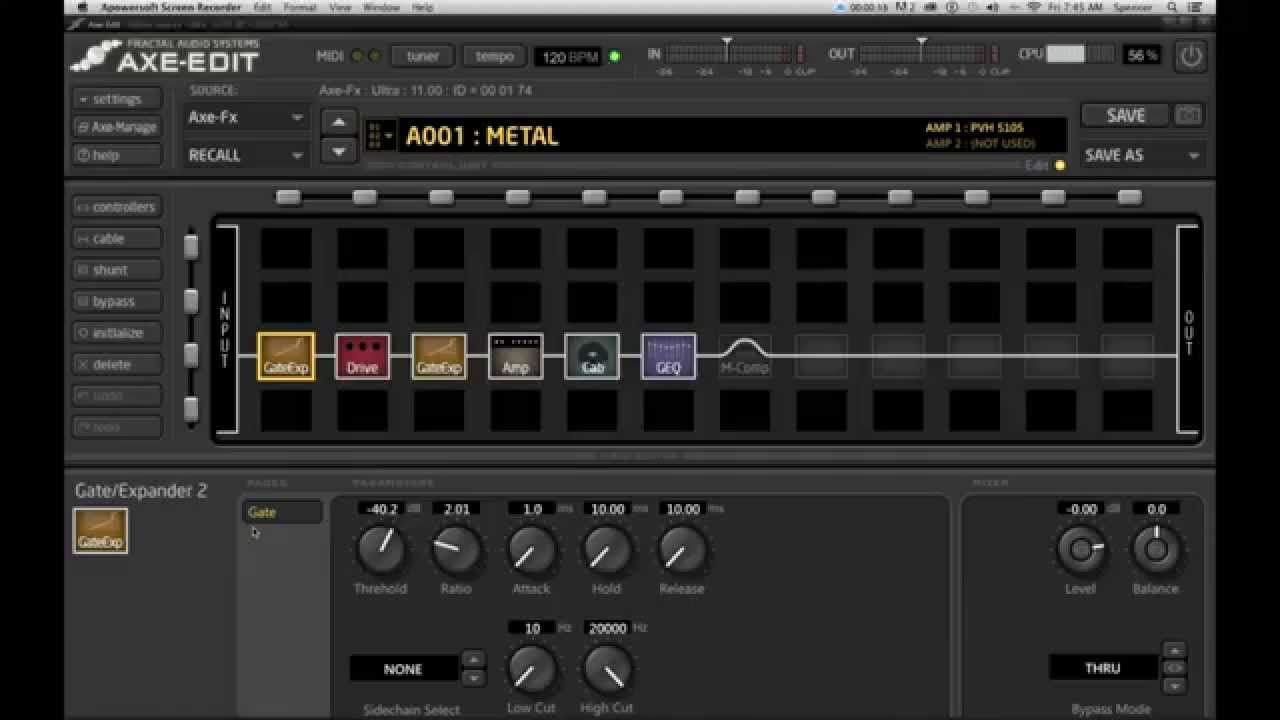
Task: Click the Gate/Expander 2 thumbnail icon
Action: point(100,530)
